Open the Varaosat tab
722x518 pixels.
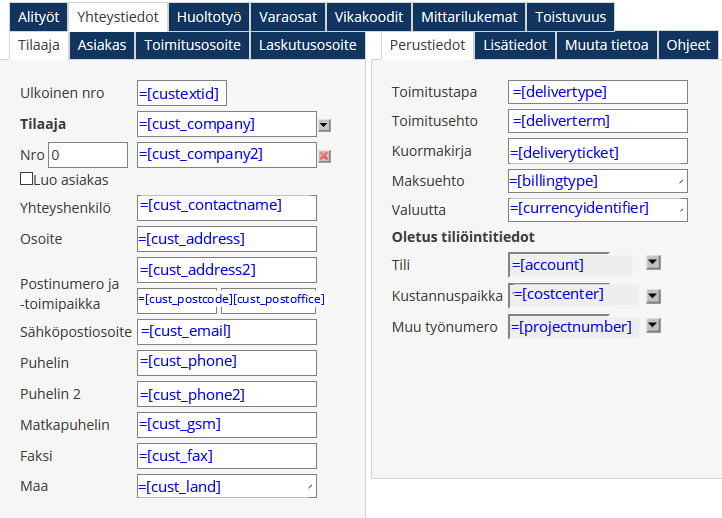point(289,17)
